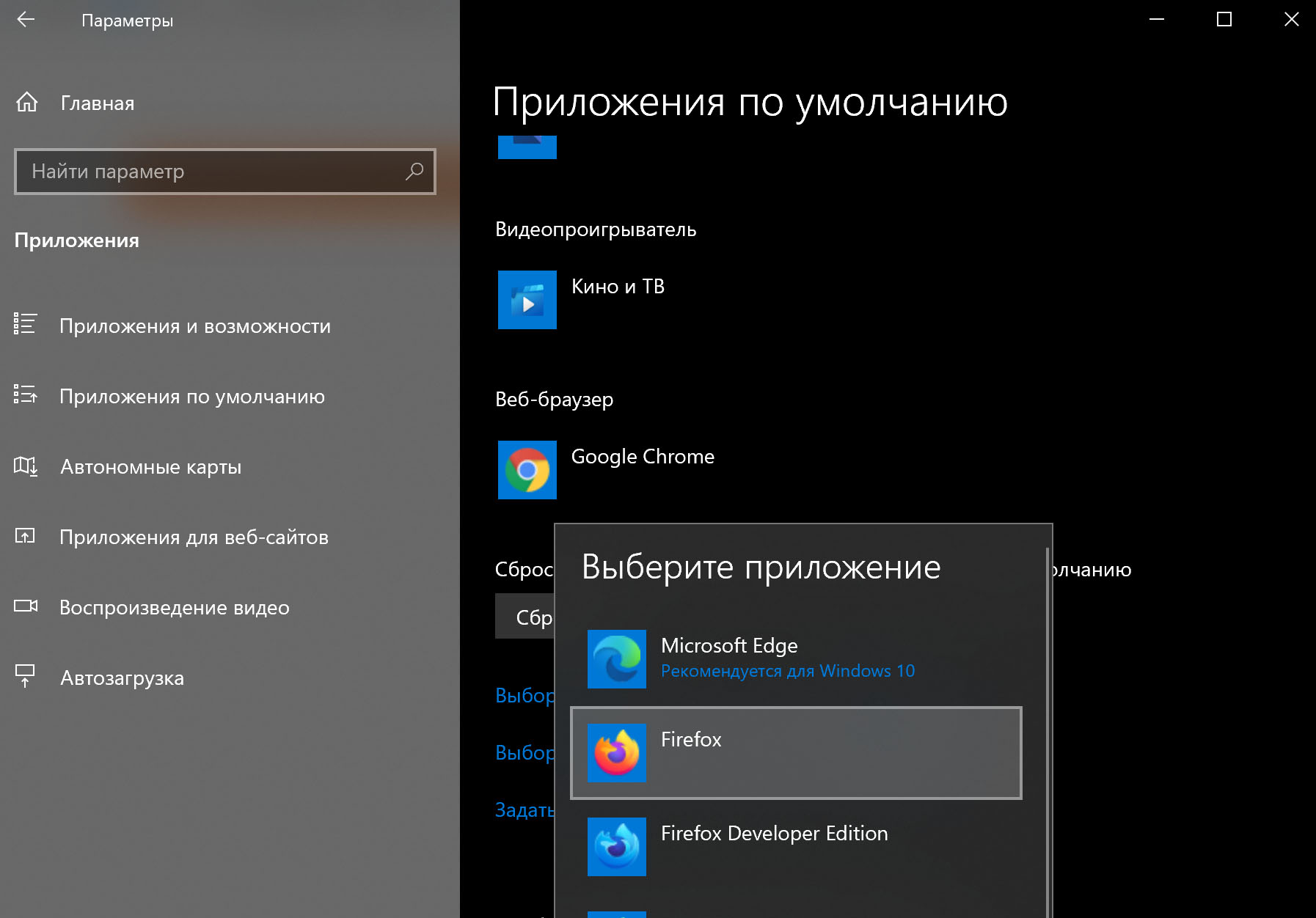The height and width of the screenshot is (918, 1316).
Task: Click the search magnifier icon
Action: [x=414, y=172]
